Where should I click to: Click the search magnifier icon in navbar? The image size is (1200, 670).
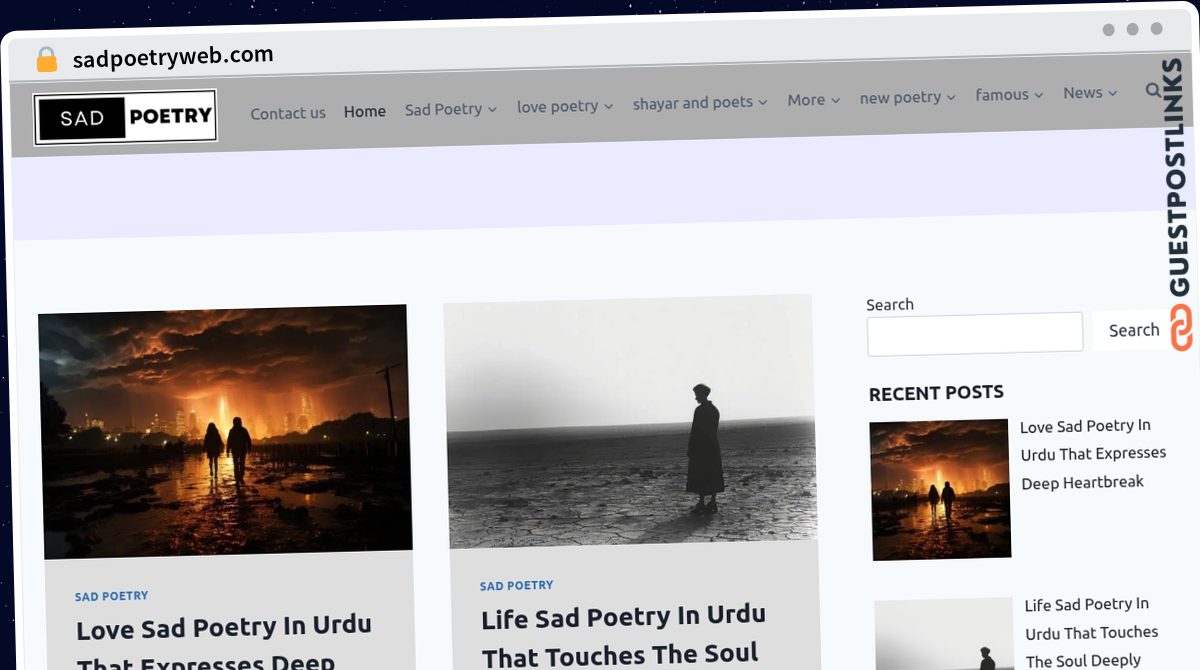coord(1153,91)
